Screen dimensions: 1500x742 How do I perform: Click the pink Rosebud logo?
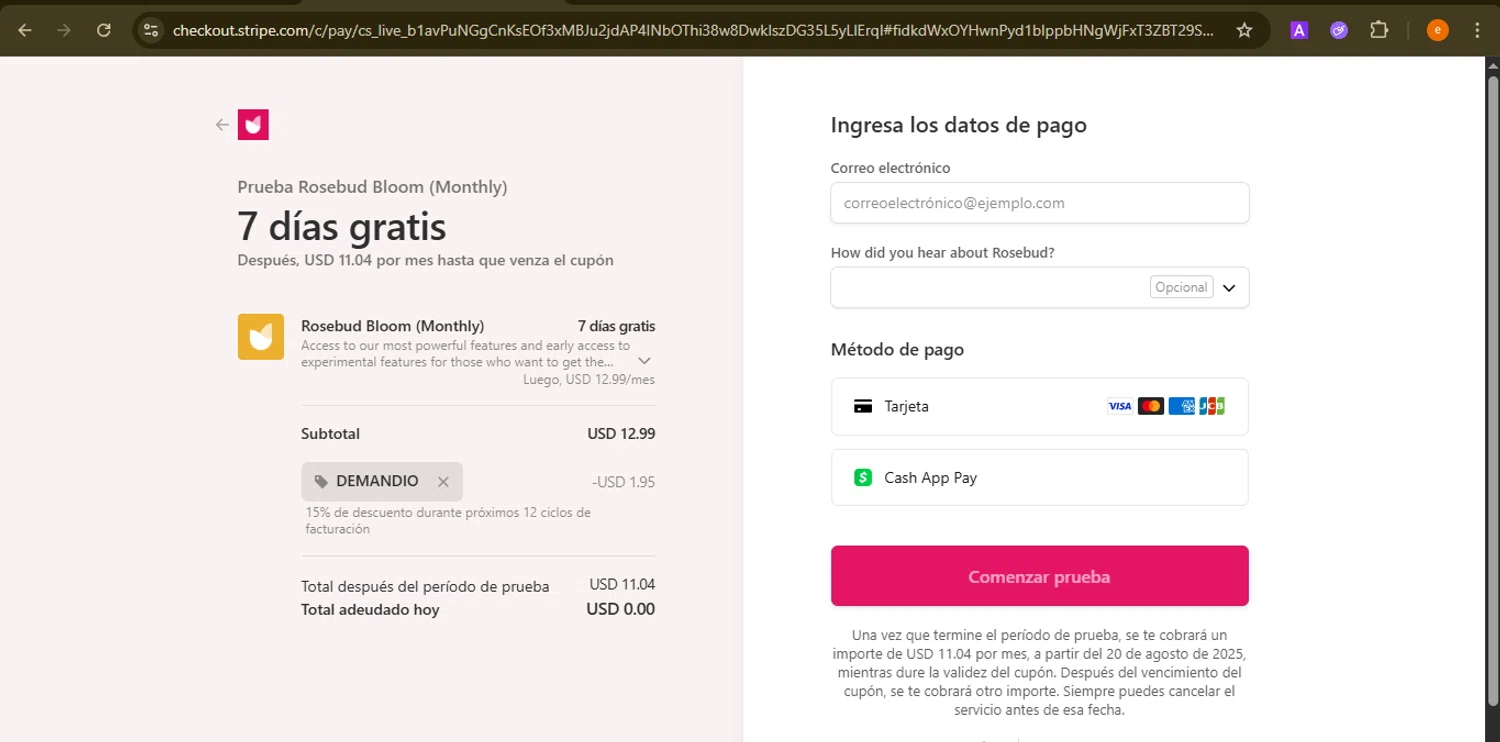[253, 124]
